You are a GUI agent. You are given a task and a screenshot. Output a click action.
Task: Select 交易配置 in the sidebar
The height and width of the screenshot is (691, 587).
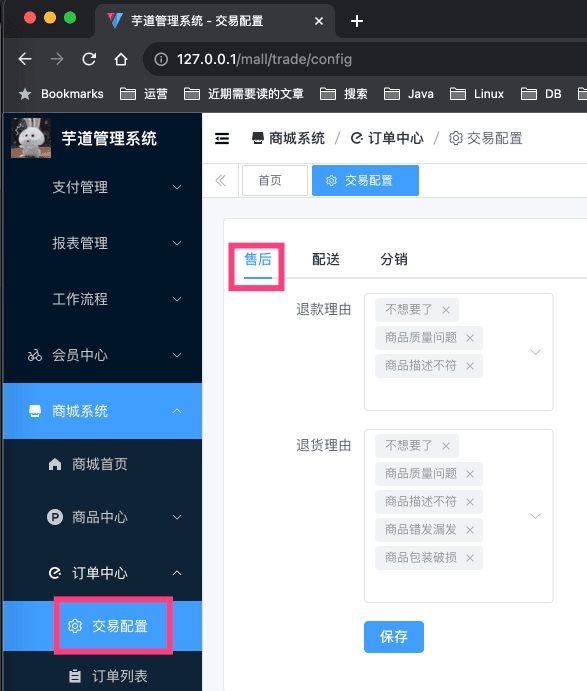click(x=103, y=626)
